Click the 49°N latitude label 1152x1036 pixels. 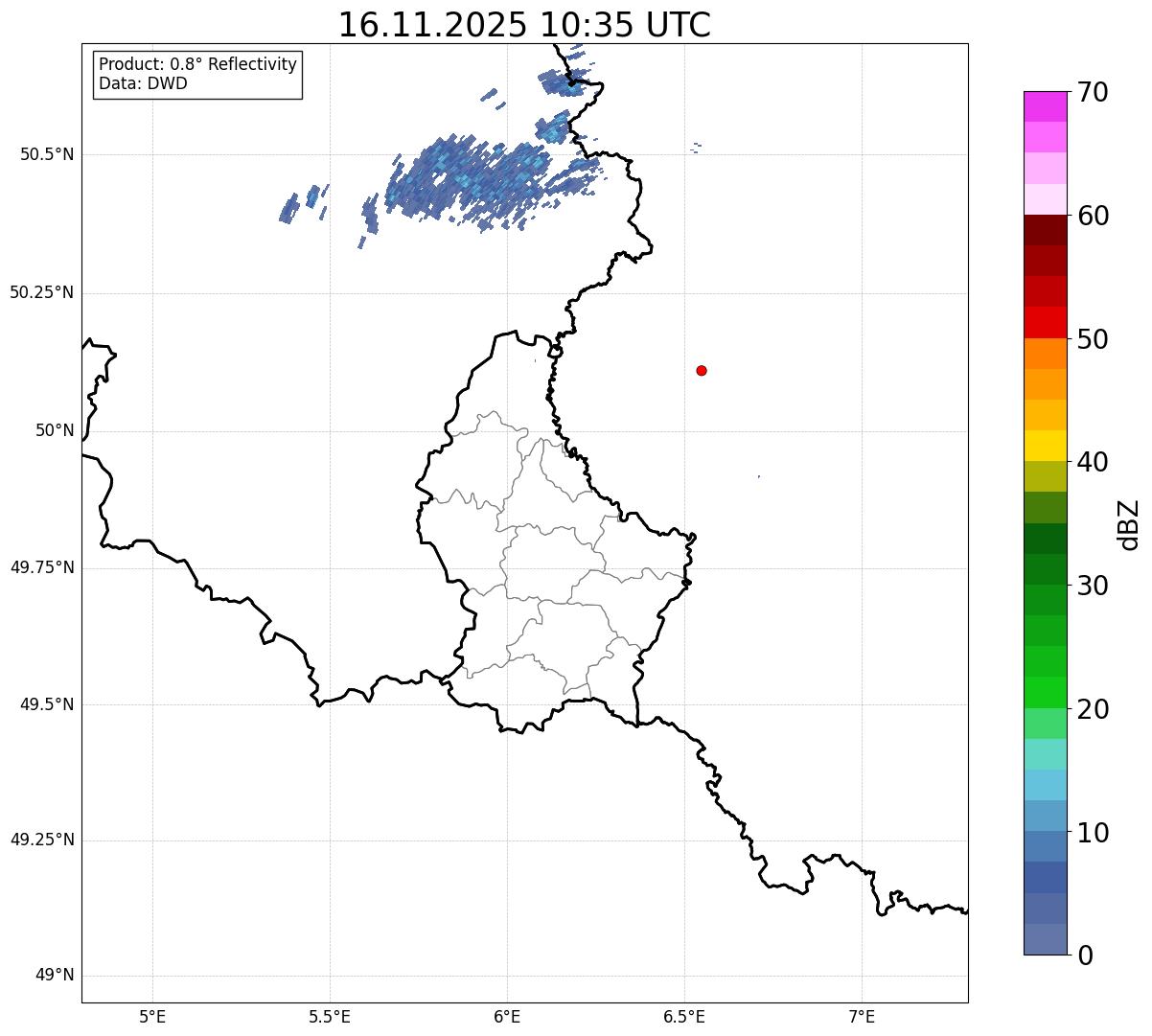coord(55,976)
